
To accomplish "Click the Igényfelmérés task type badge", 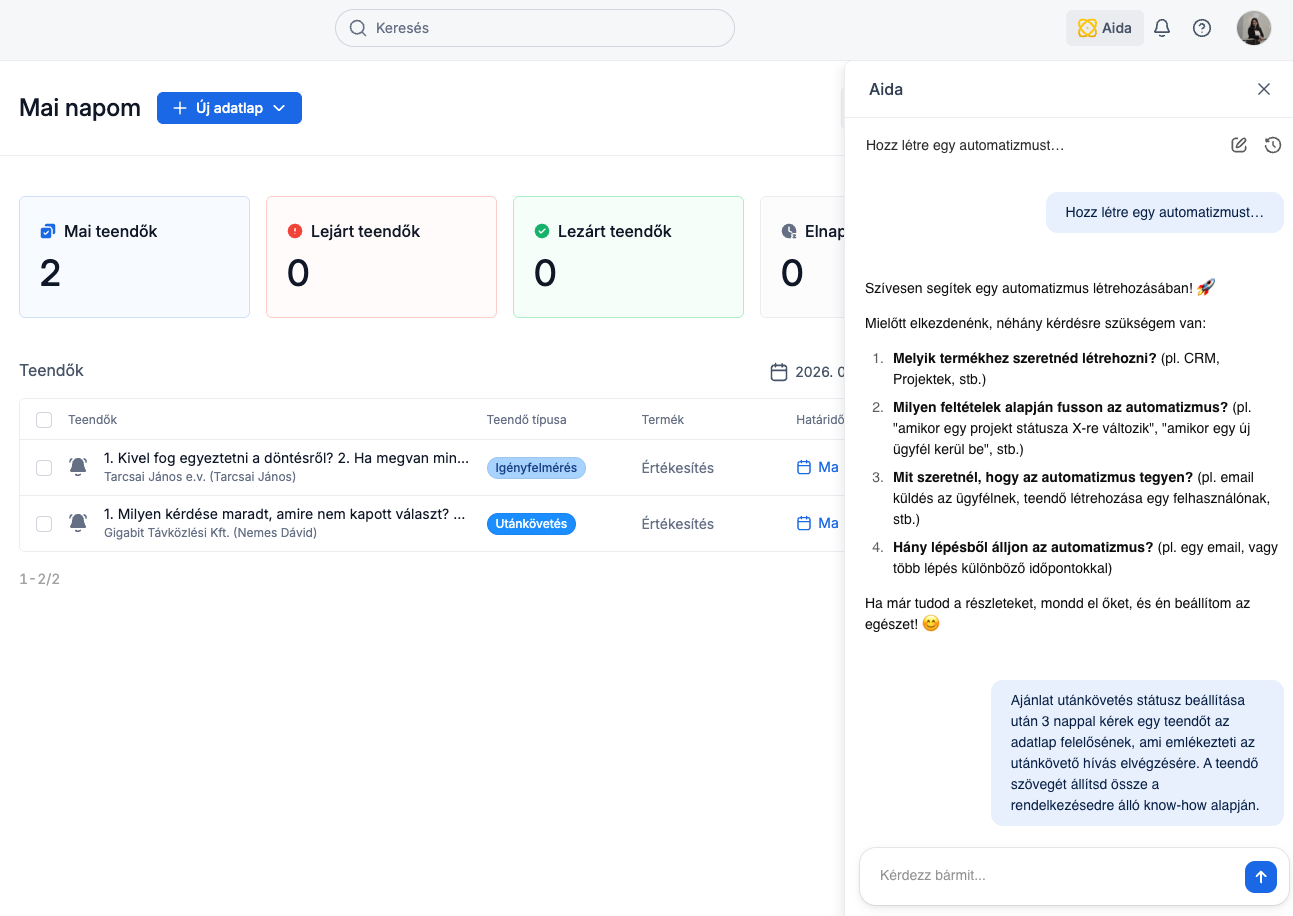I will coord(536,467).
